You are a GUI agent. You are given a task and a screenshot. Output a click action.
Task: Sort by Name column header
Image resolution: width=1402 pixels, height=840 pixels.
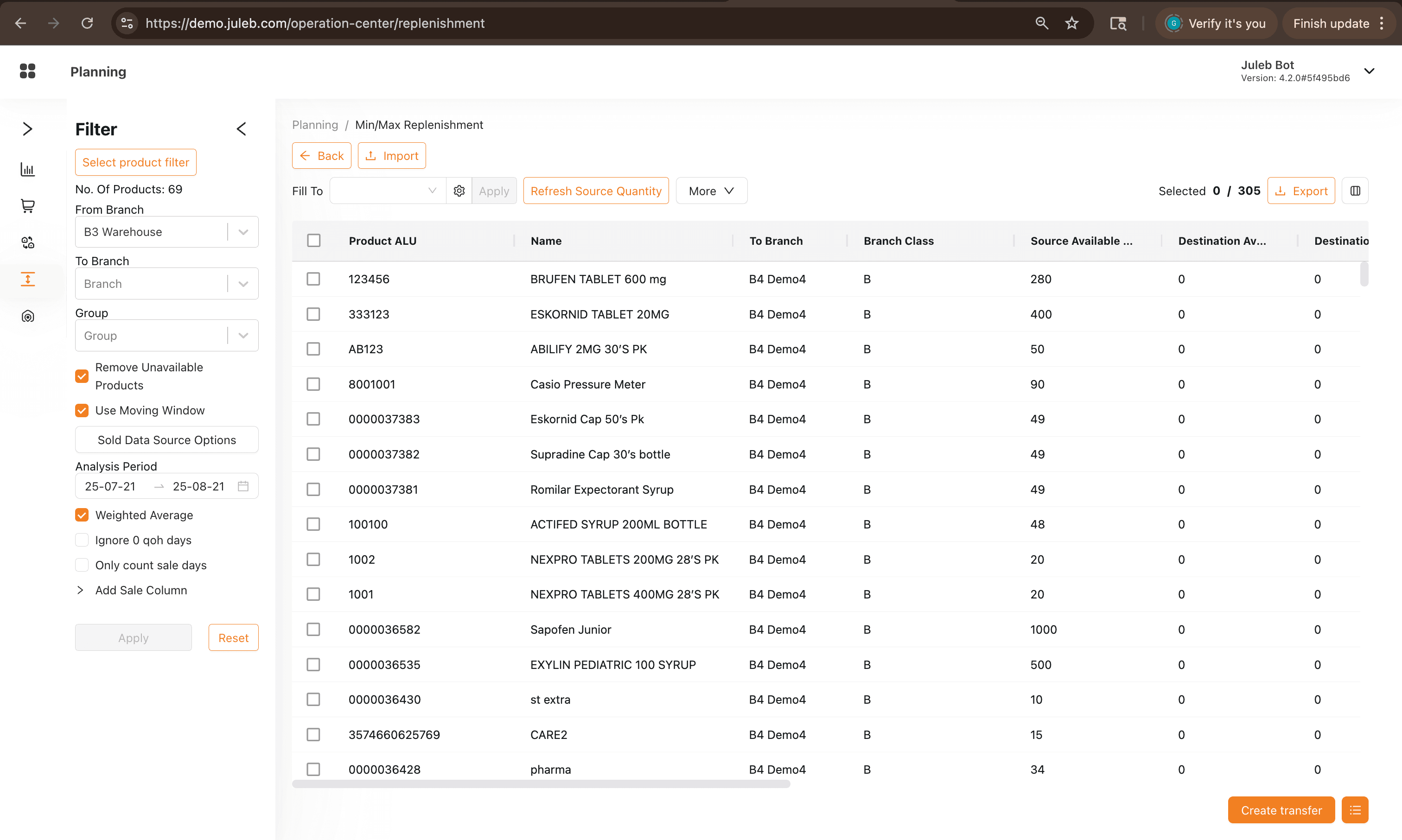point(546,241)
